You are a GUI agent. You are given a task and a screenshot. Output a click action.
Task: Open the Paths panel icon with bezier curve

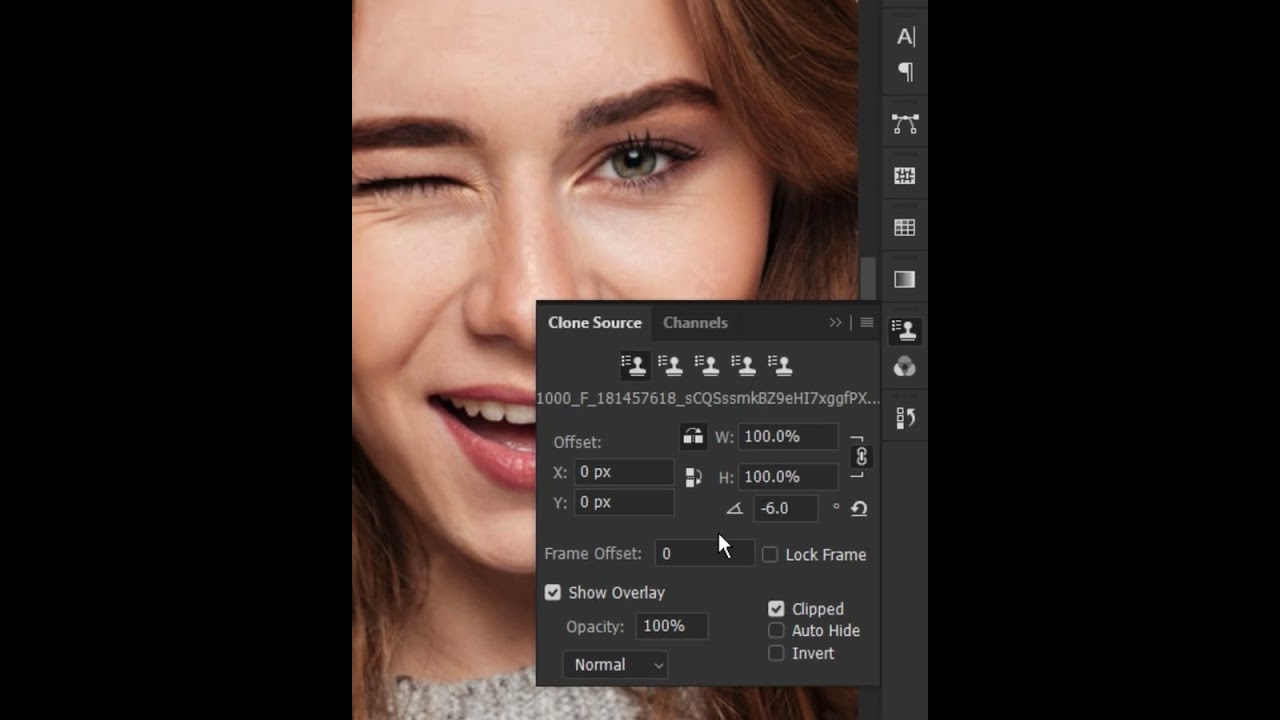pyautogui.click(x=905, y=124)
